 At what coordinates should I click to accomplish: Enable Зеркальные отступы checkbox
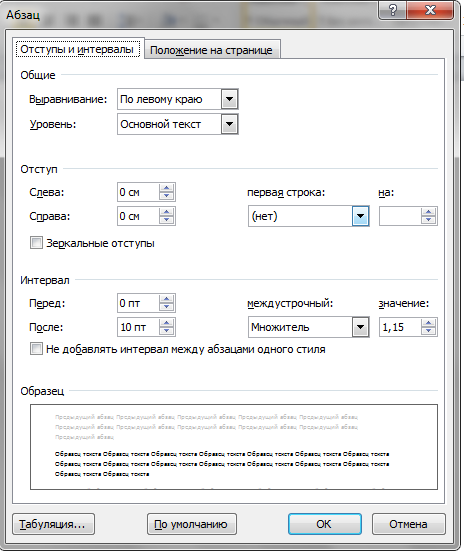click(x=36, y=243)
